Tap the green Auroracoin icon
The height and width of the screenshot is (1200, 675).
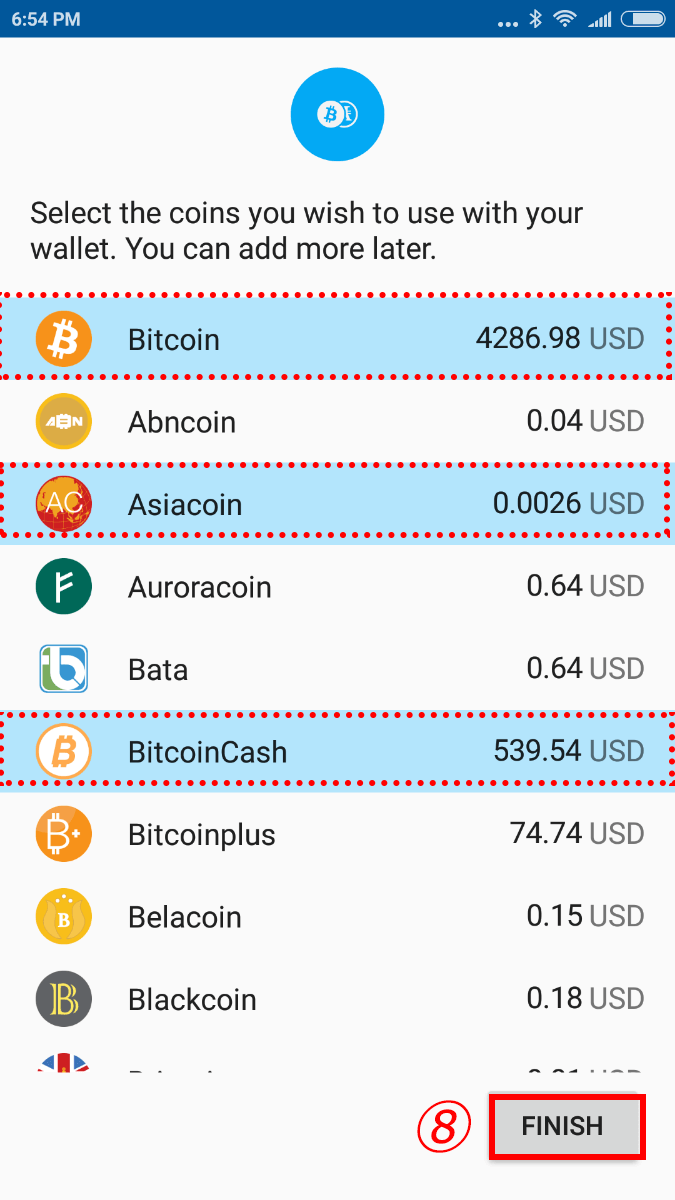pyautogui.click(x=64, y=586)
